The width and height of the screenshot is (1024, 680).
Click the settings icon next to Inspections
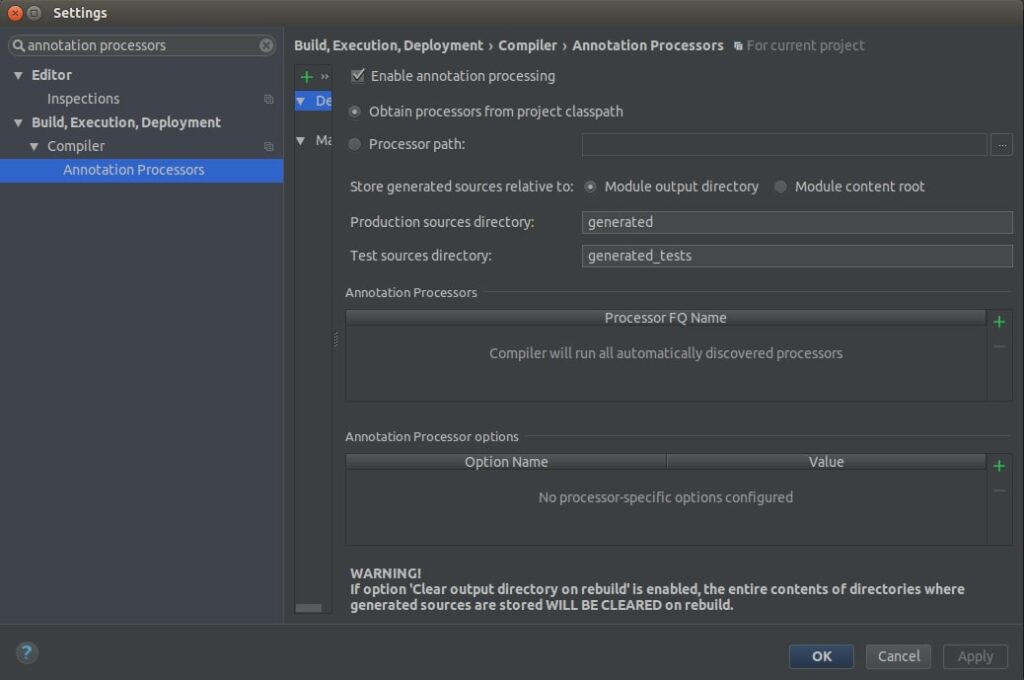coord(268,98)
